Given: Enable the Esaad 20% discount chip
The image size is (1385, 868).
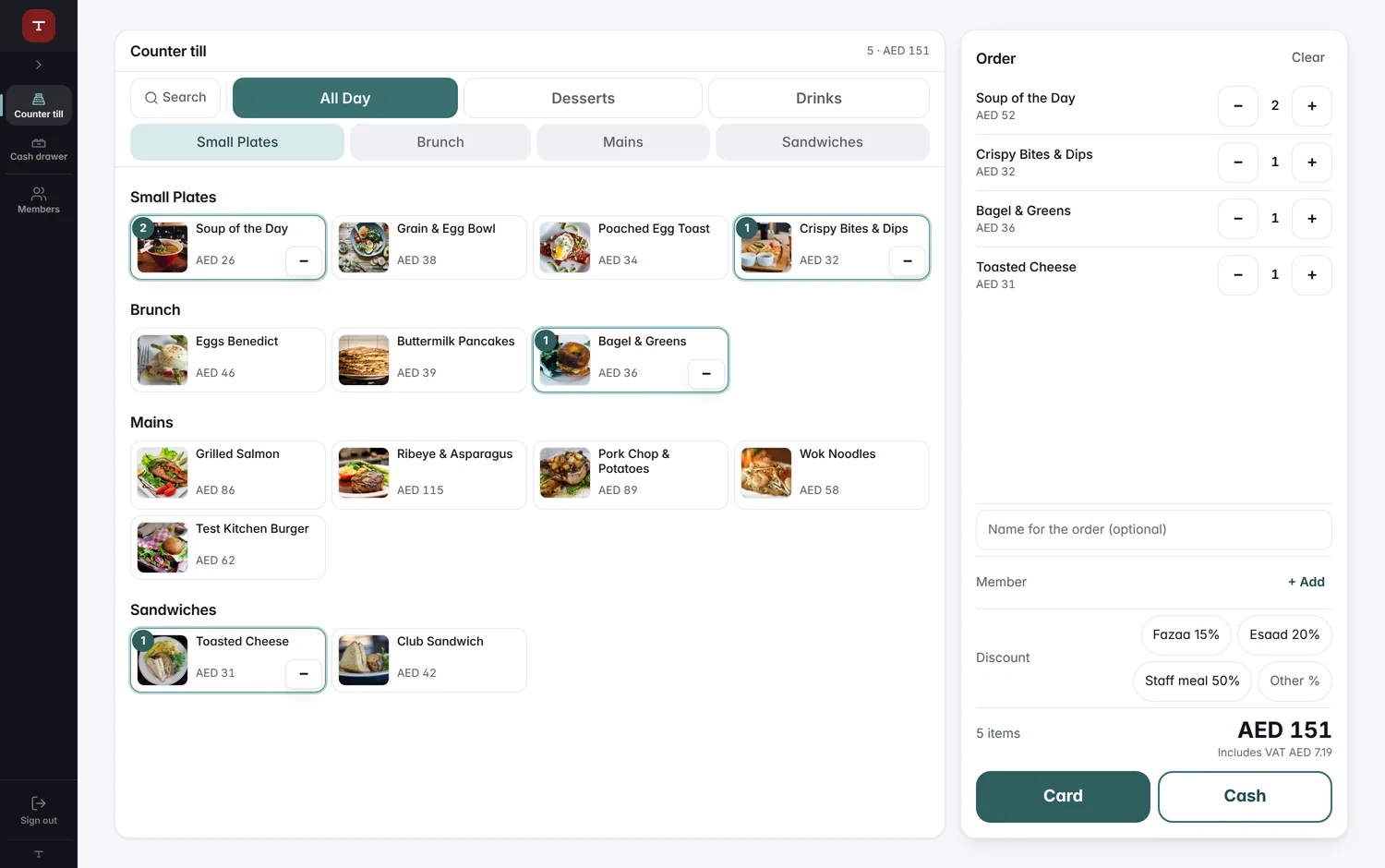Looking at the screenshot, I should (1284, 634).
